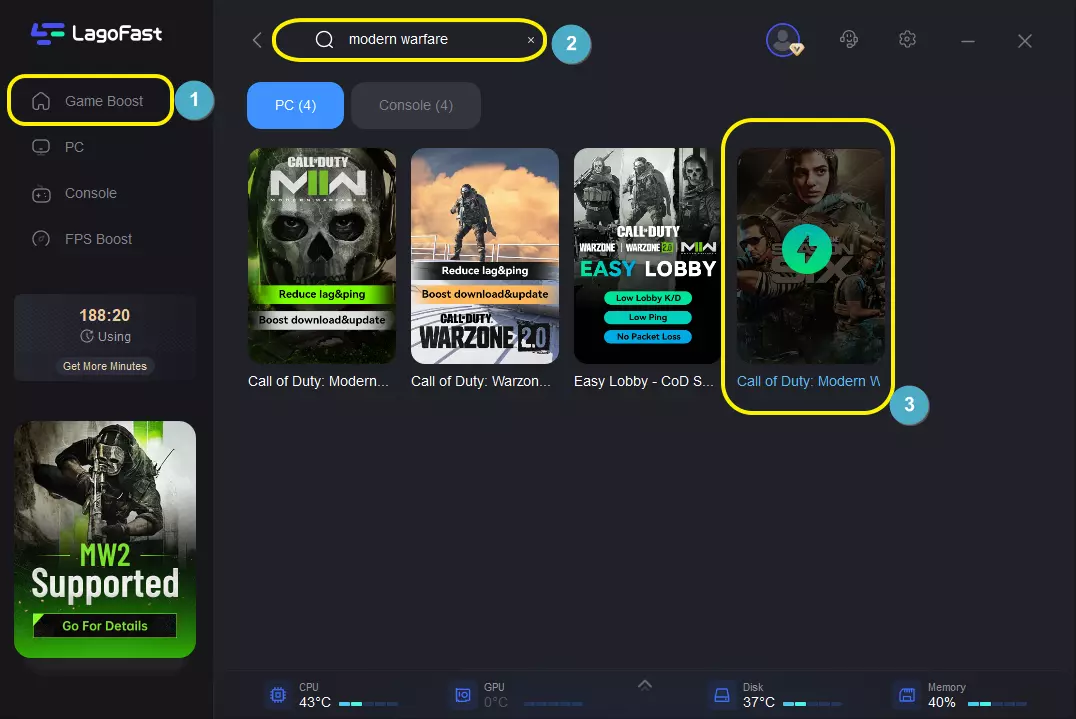This screenshot has height=719, width=1076.
Task: Click the Console gamepad icon in sidebar
Action: point(41,194)
